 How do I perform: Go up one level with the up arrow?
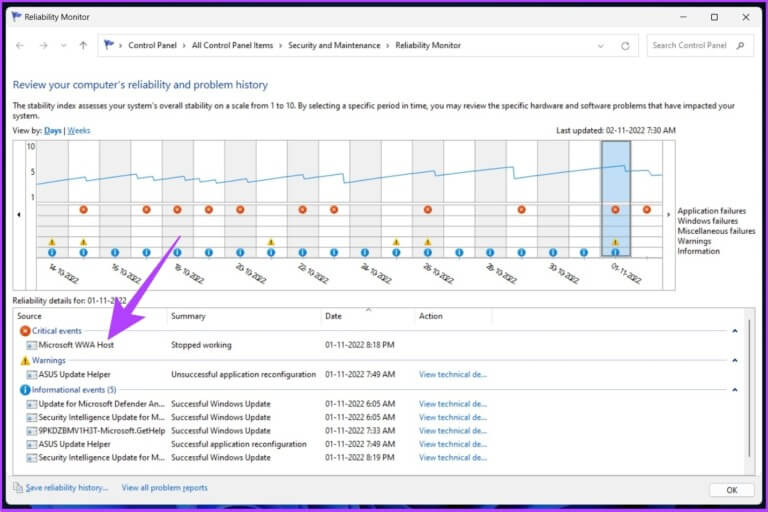coord(83,46)
